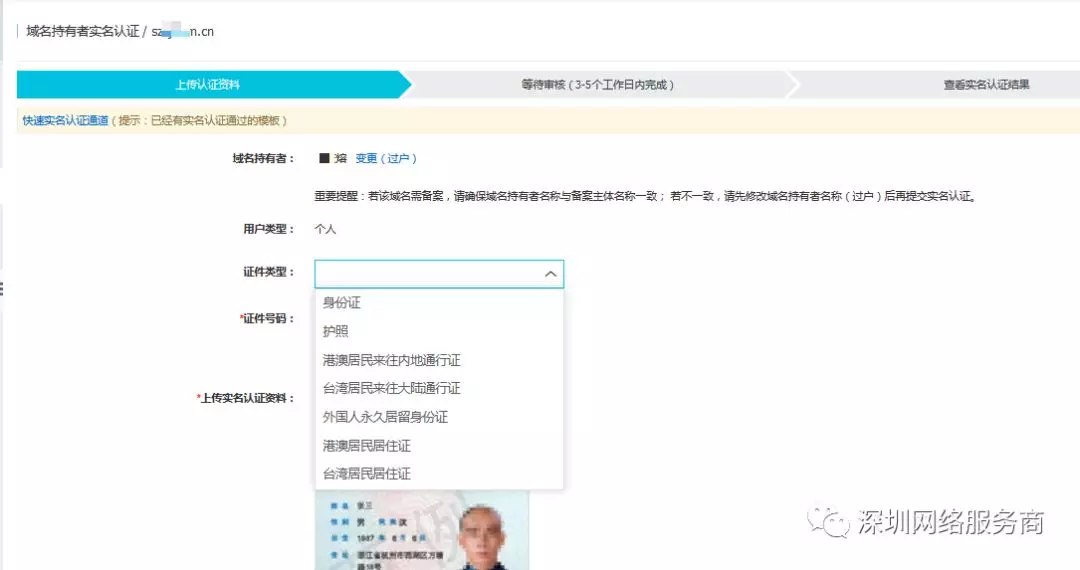Open the 查看实名认证结果 step
Image resolution: width=1080 pixels, height=570 pixels.
pyautogui.click(x=986, y=85)
